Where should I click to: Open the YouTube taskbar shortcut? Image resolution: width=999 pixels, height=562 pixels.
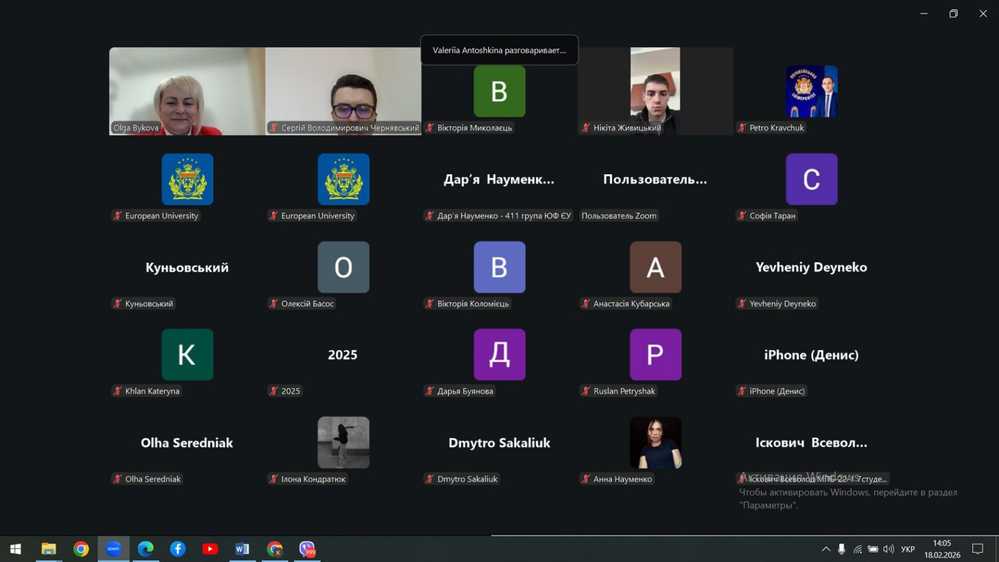click(x=210, y=549)
